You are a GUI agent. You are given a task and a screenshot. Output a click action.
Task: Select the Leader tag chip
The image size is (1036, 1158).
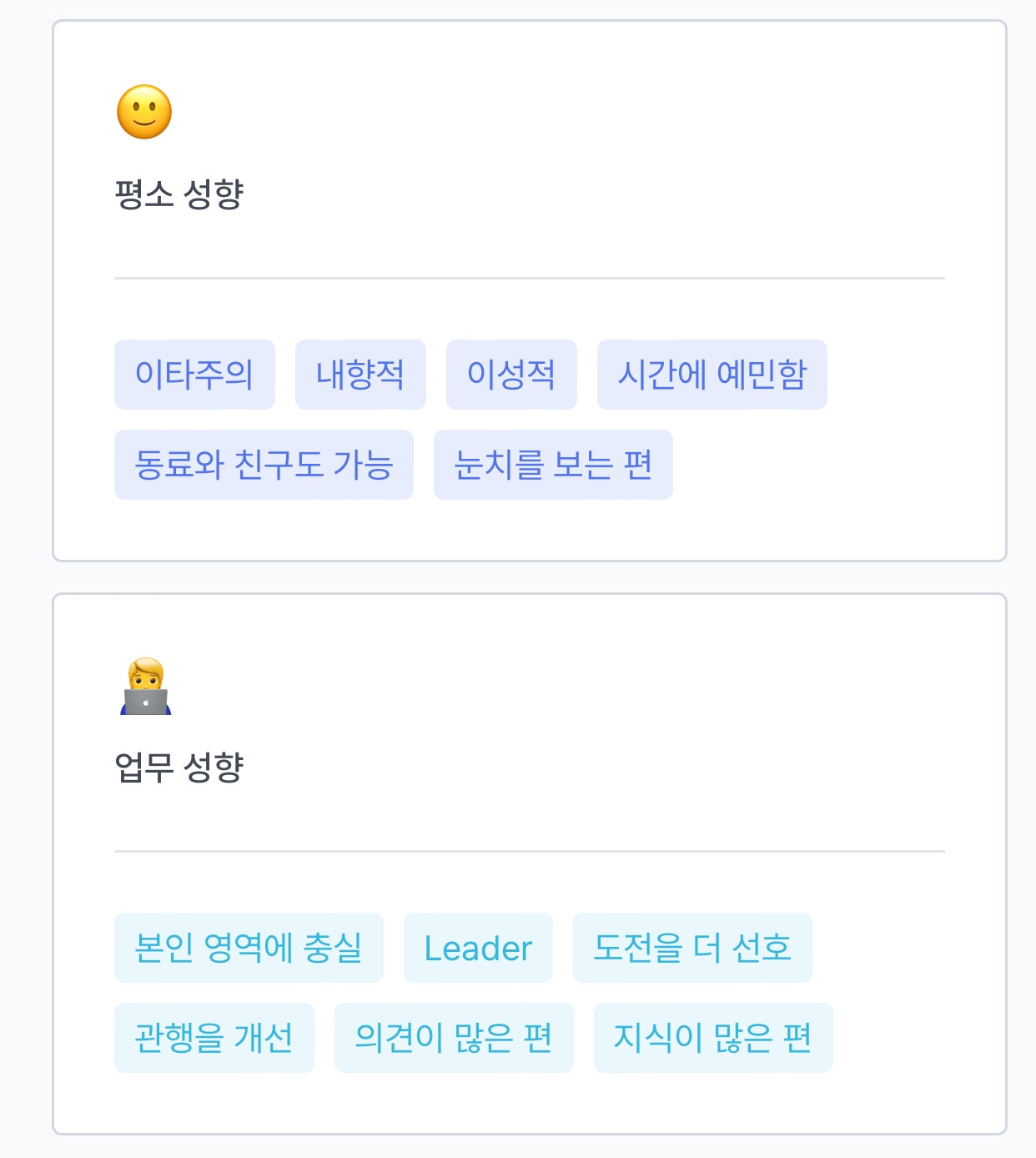coord(478,948)
